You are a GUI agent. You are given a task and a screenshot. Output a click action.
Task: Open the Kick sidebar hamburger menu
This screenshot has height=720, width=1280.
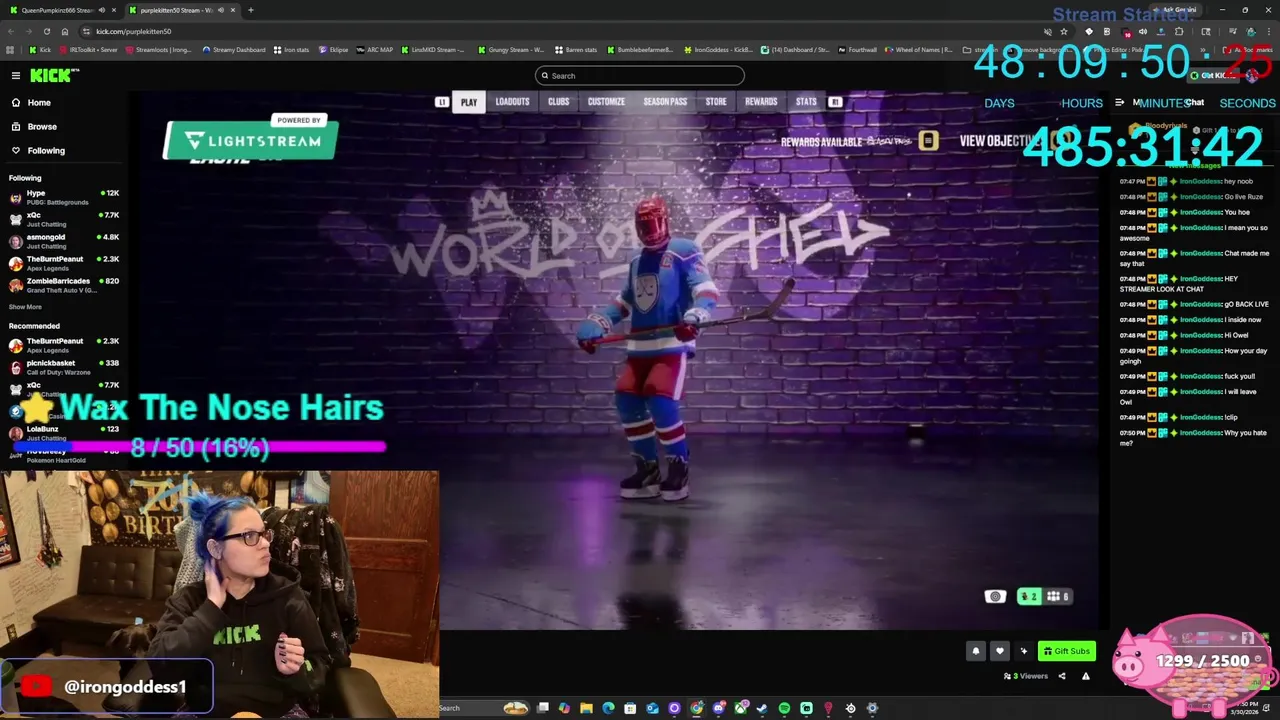(16, 75)
